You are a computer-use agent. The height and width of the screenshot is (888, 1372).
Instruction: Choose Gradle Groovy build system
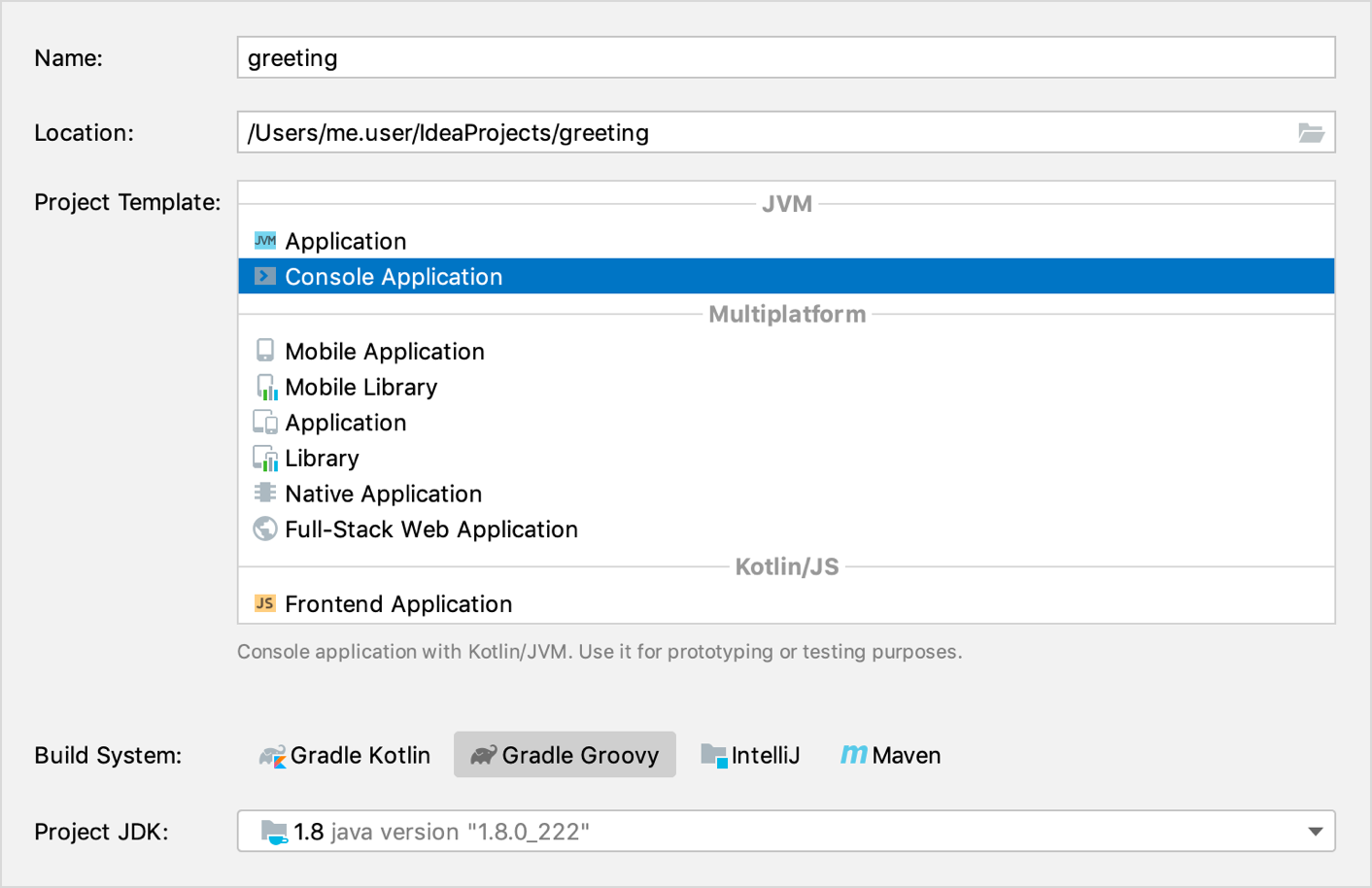pos(565,755)
